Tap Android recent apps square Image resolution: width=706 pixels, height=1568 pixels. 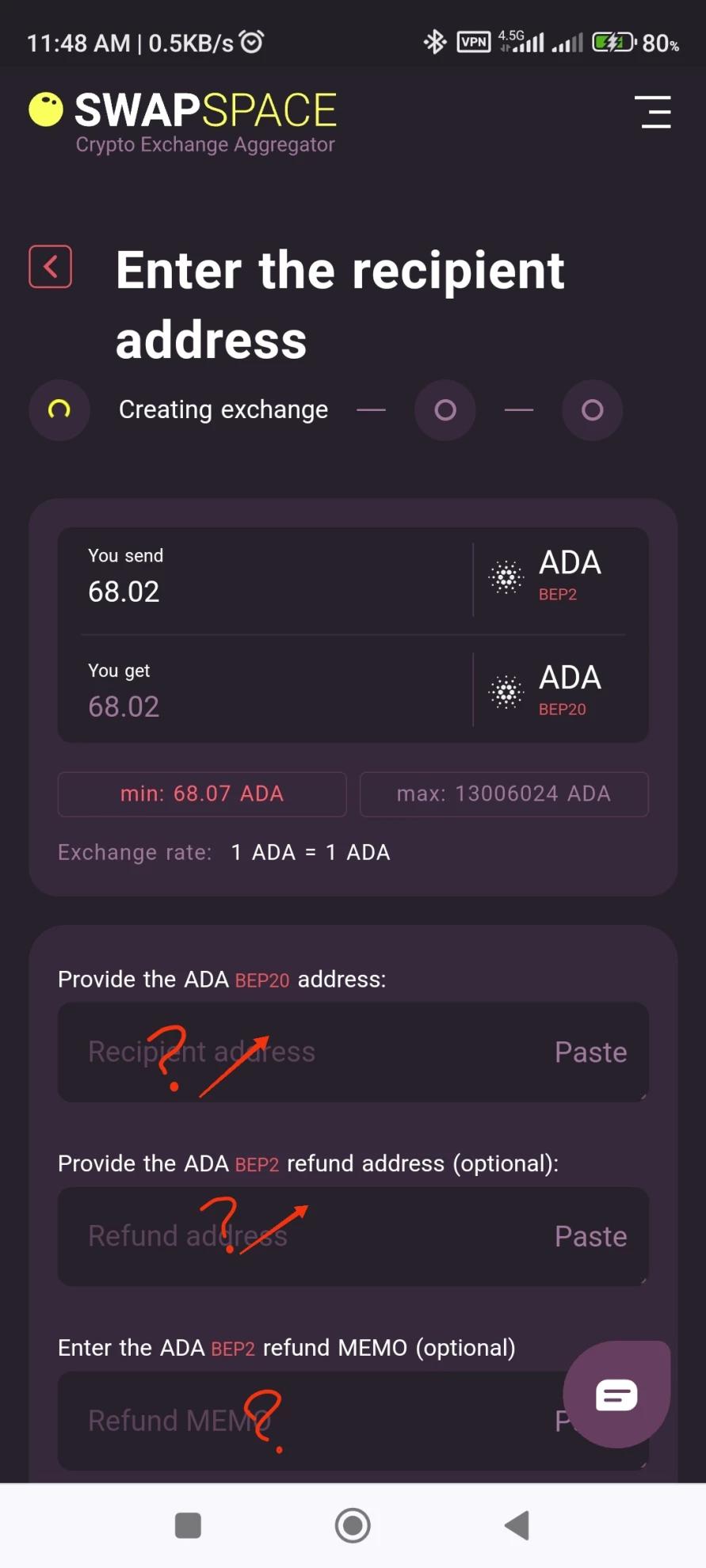point(188,1525)
